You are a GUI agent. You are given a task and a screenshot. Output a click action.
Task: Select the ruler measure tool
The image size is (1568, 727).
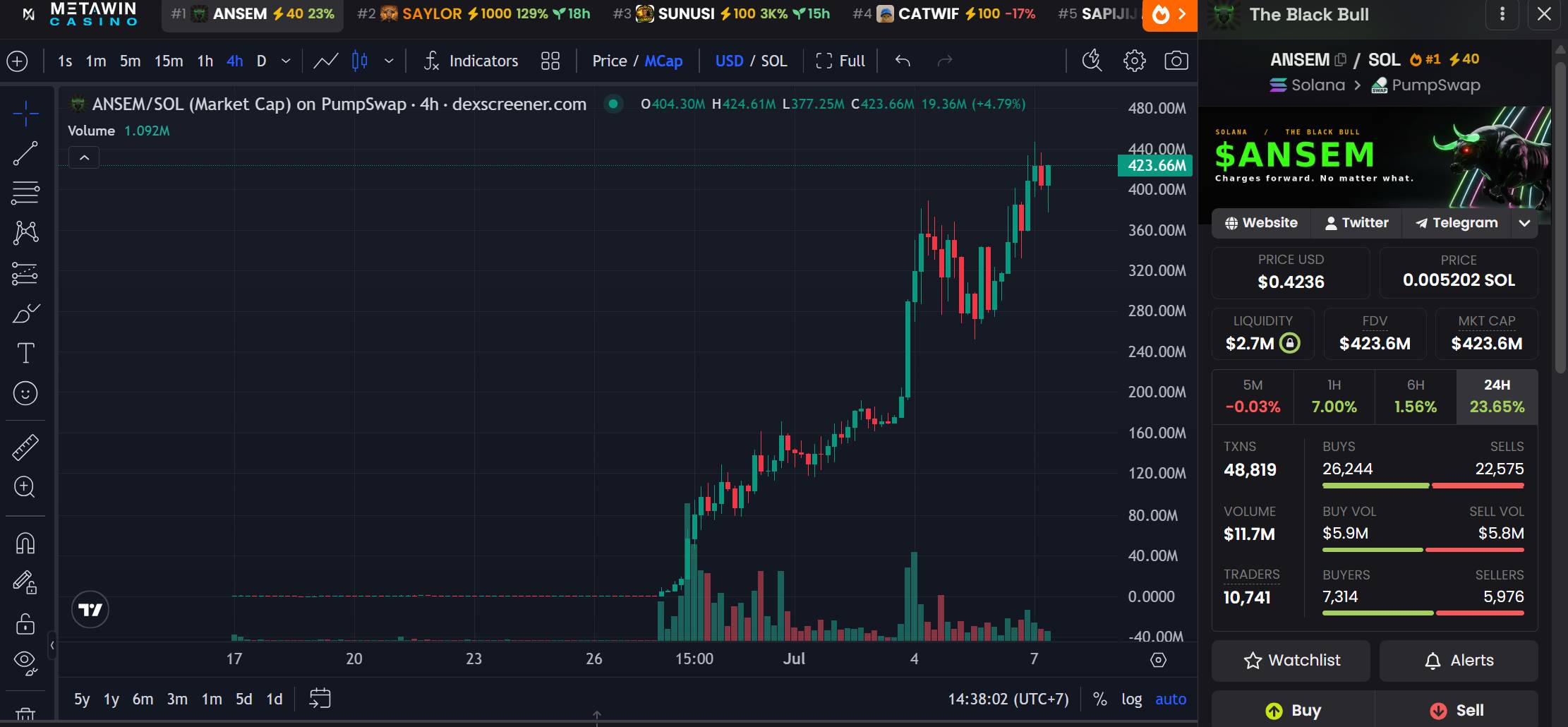(x=25, y=447)
